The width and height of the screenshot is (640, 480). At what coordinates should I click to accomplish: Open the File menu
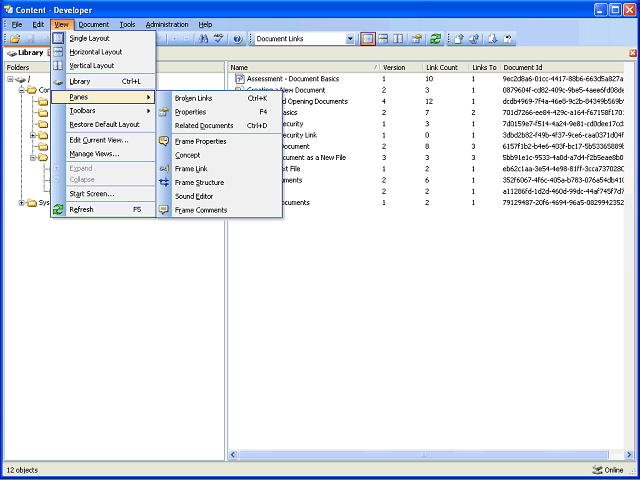[x=17, y=24]
